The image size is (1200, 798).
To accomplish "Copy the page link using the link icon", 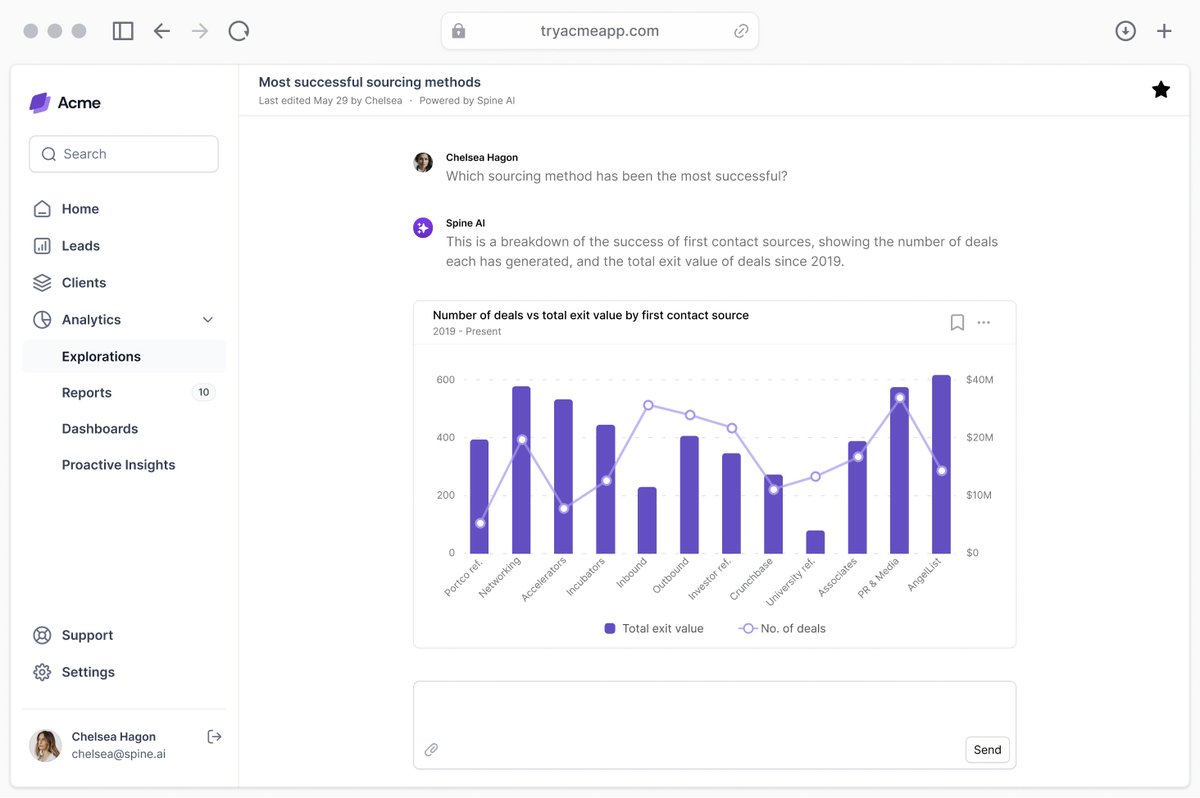I will click(741, 31).
